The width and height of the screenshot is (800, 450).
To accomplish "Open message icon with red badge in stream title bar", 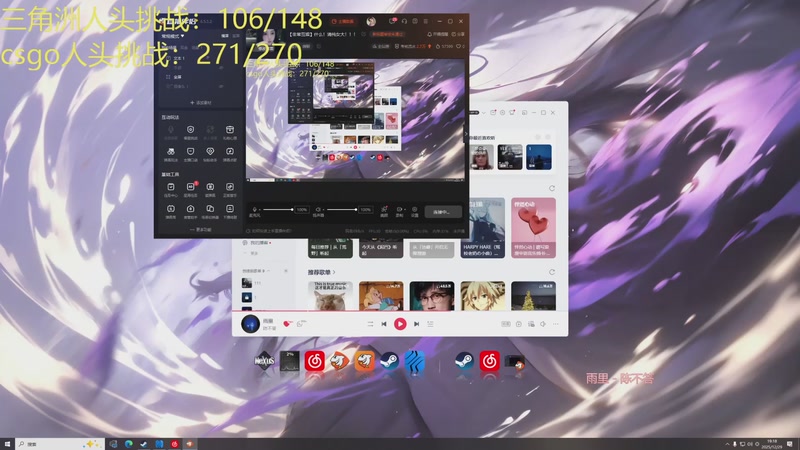I will (392, 21).
